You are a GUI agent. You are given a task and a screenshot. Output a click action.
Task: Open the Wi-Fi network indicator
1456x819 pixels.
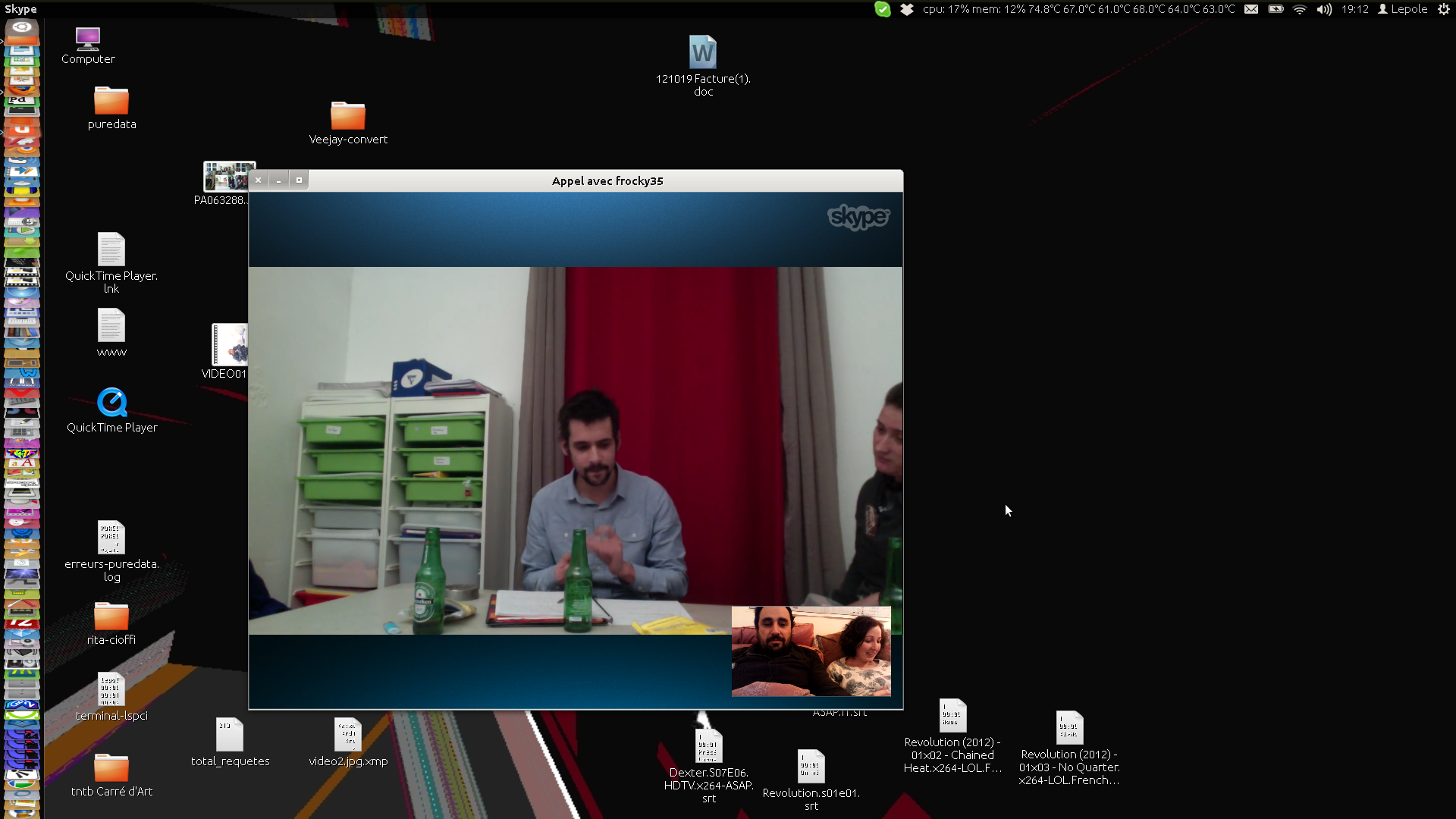(1300, 9)
